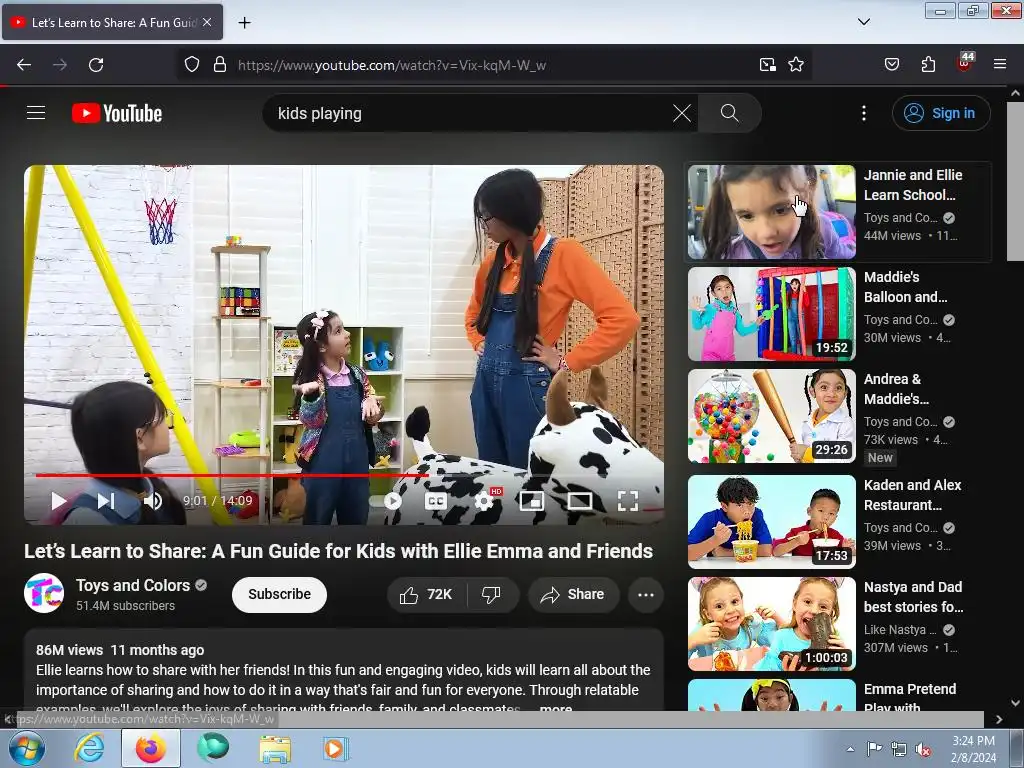
Task: List all tabs dropdown arrow
Action: pos(863,22)
